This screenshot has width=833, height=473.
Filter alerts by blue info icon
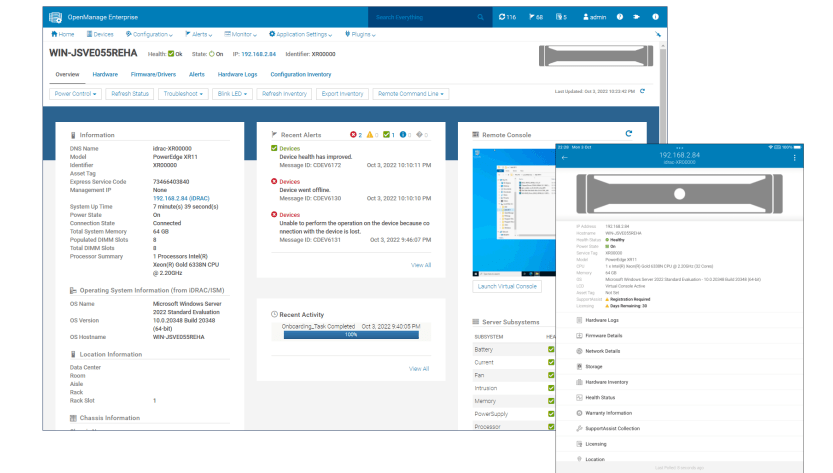(405, 135)
